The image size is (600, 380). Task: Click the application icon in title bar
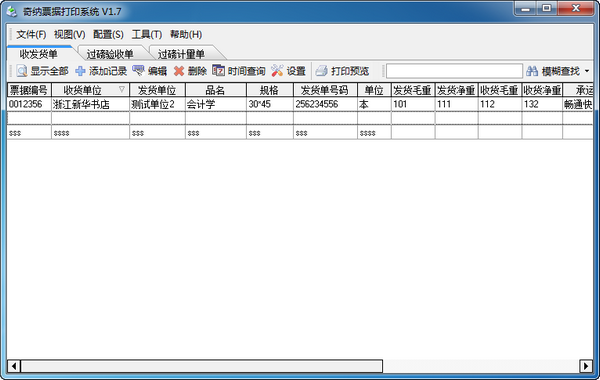[x=12, y=12]
